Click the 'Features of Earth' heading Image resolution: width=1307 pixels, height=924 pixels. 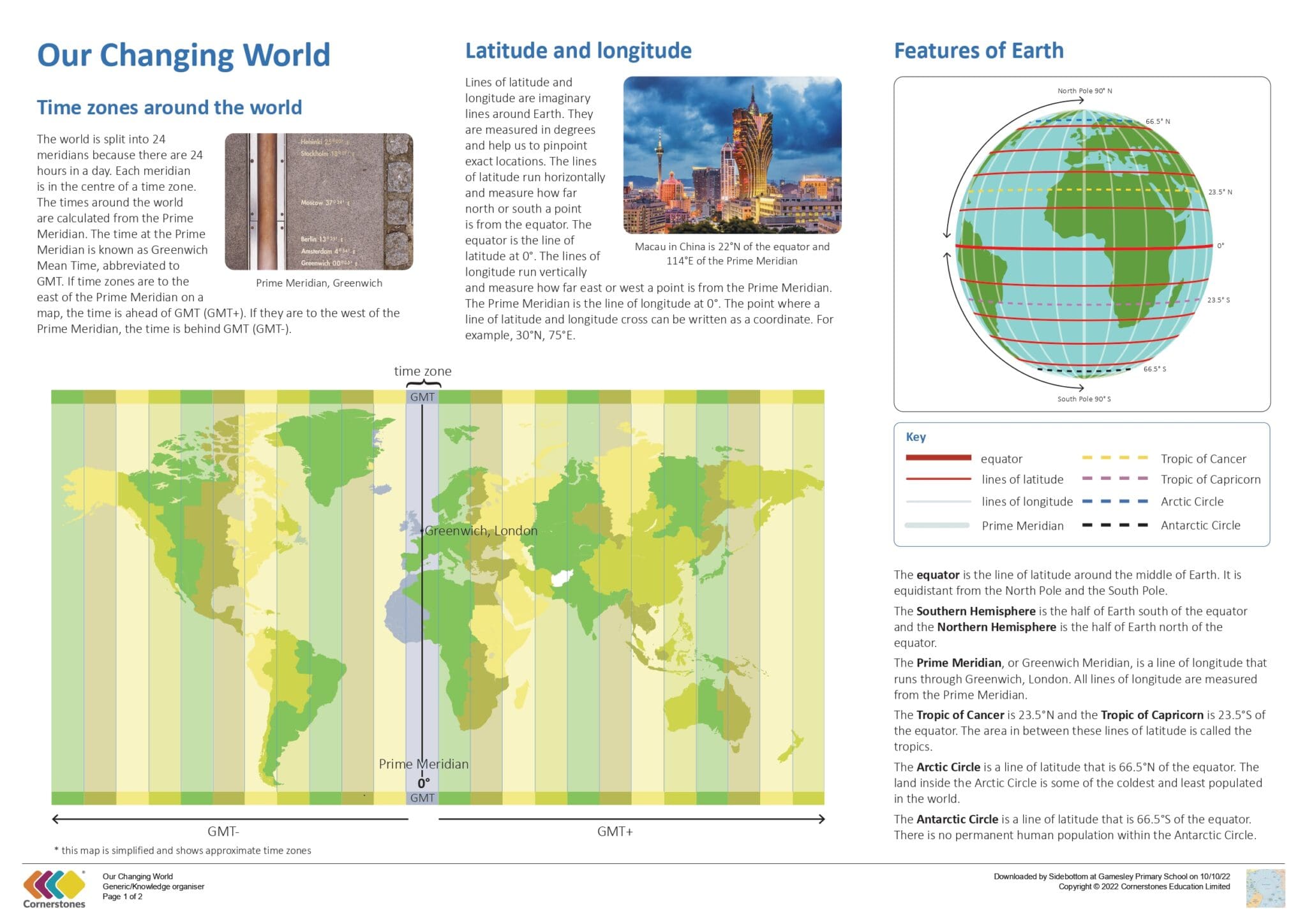(x=978, y=50)
